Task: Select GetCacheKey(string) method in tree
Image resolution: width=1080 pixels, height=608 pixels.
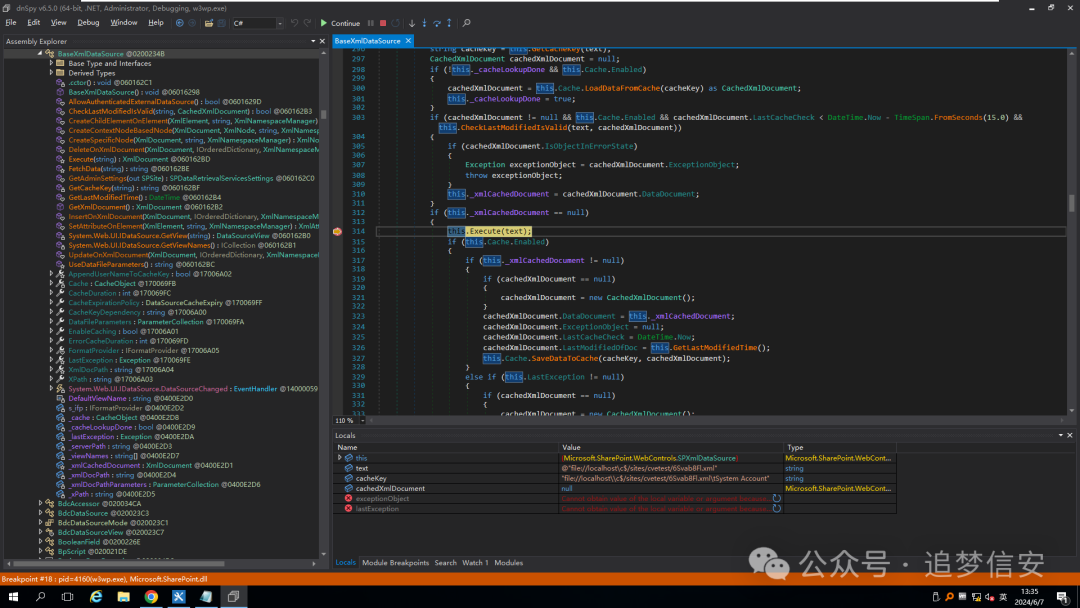Action: pos(134,188)
